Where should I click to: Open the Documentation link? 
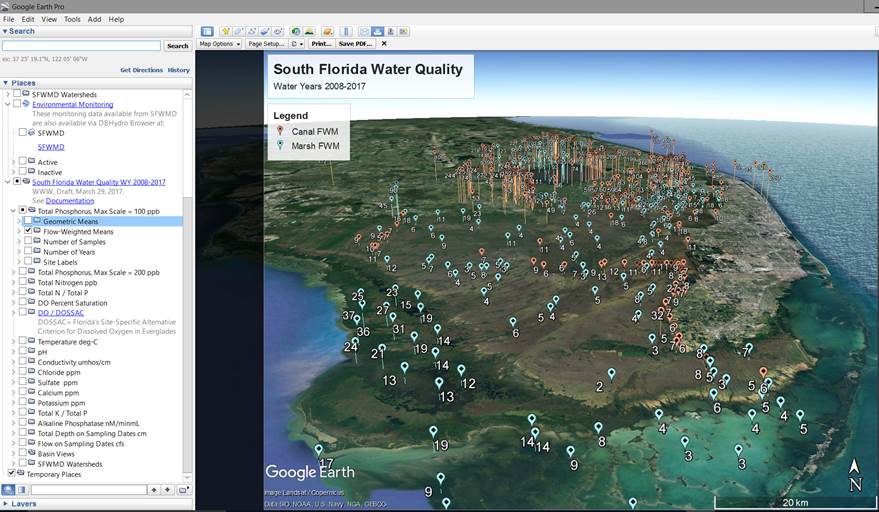point(70,201)
